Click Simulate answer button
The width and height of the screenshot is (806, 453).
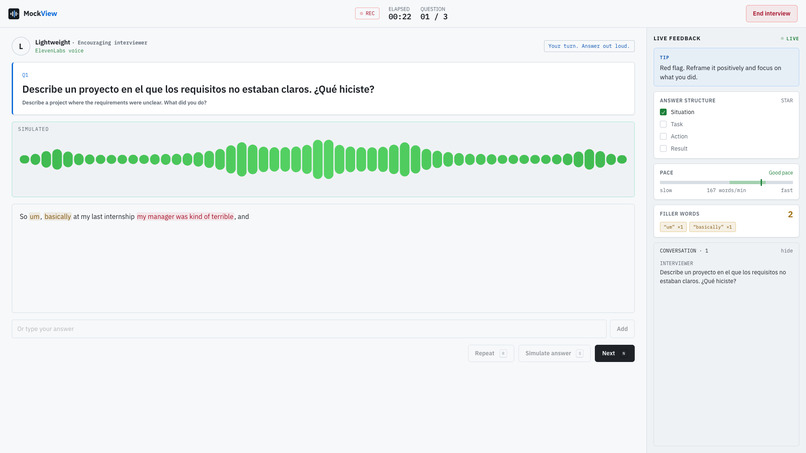tap(554, 353)
